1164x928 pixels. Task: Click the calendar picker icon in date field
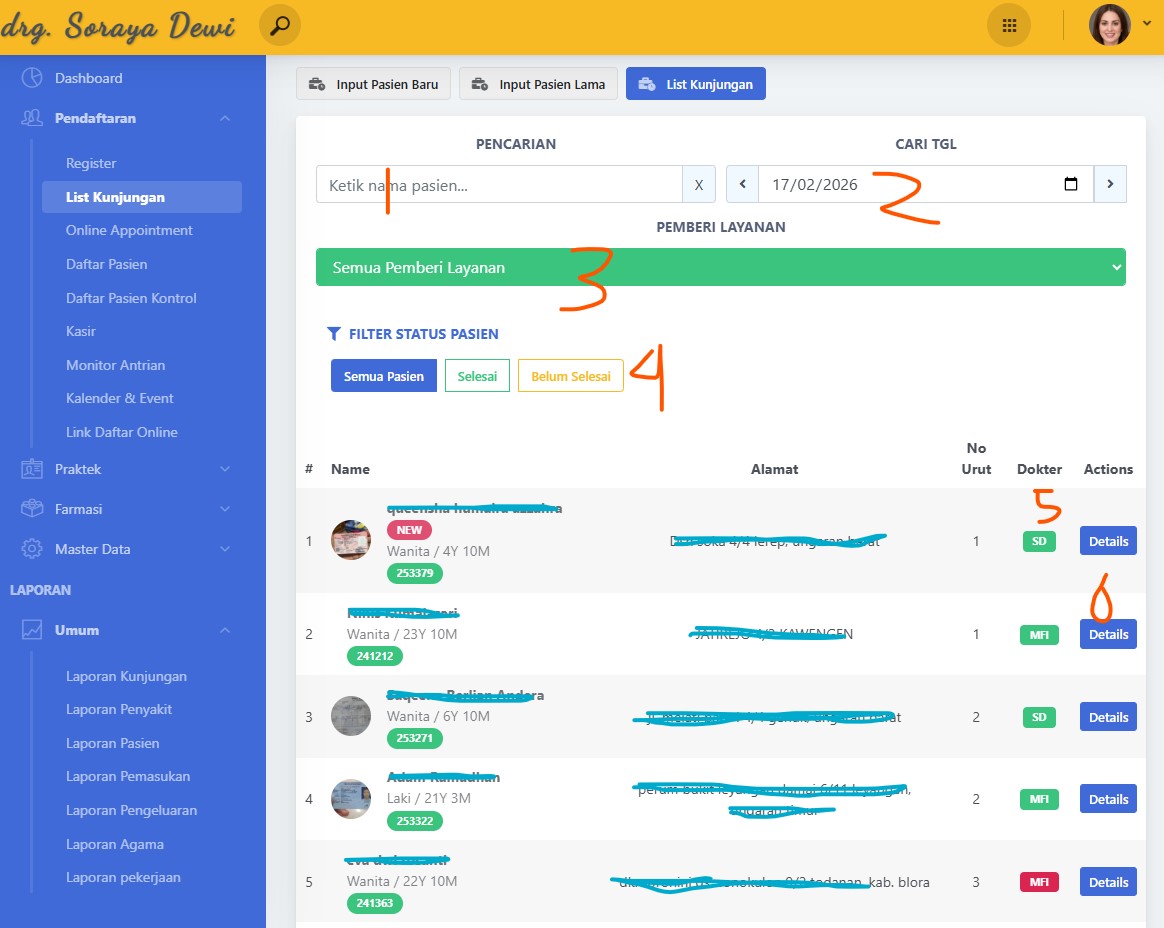point(1071,184)
